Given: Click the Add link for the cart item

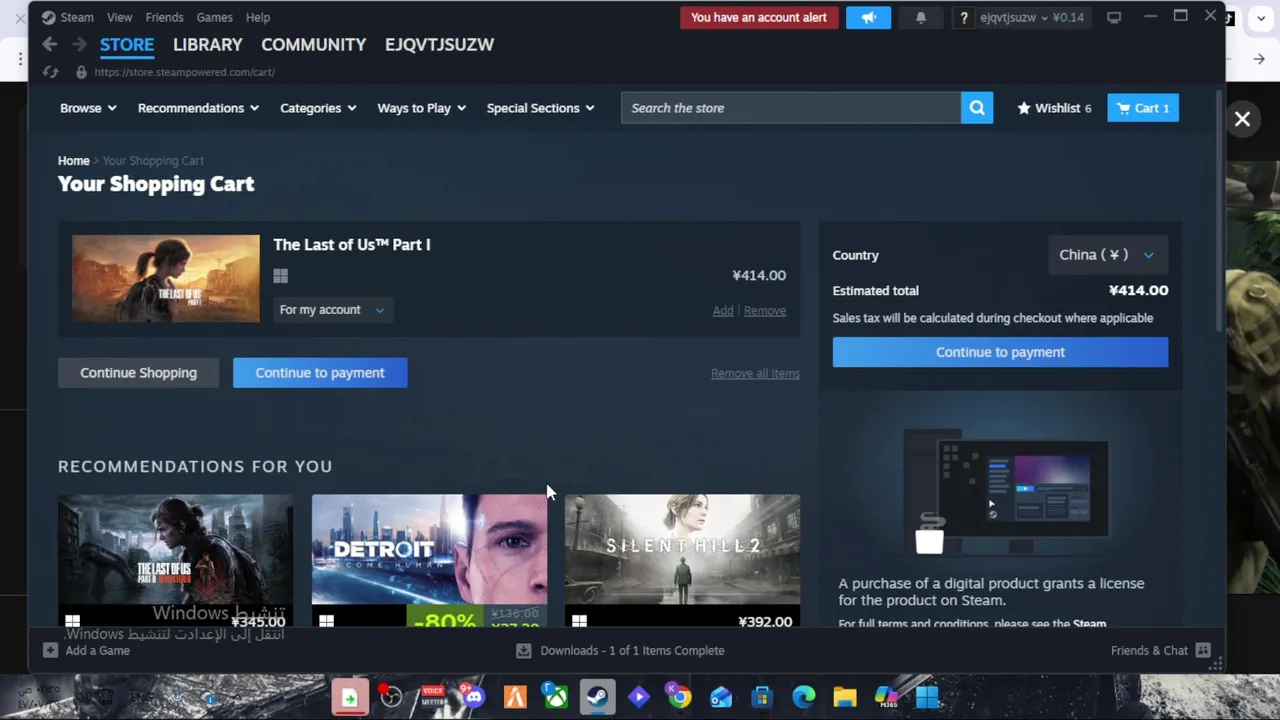Looking at the screenshot, I should point(723,311).
